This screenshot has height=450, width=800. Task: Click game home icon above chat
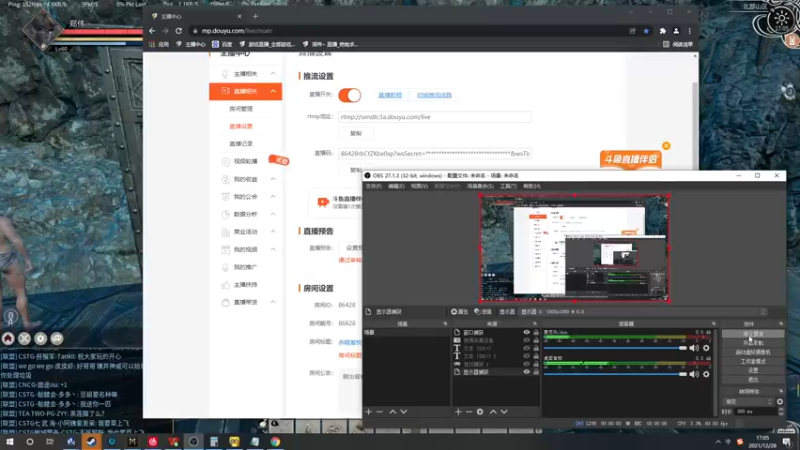(8, 338)
